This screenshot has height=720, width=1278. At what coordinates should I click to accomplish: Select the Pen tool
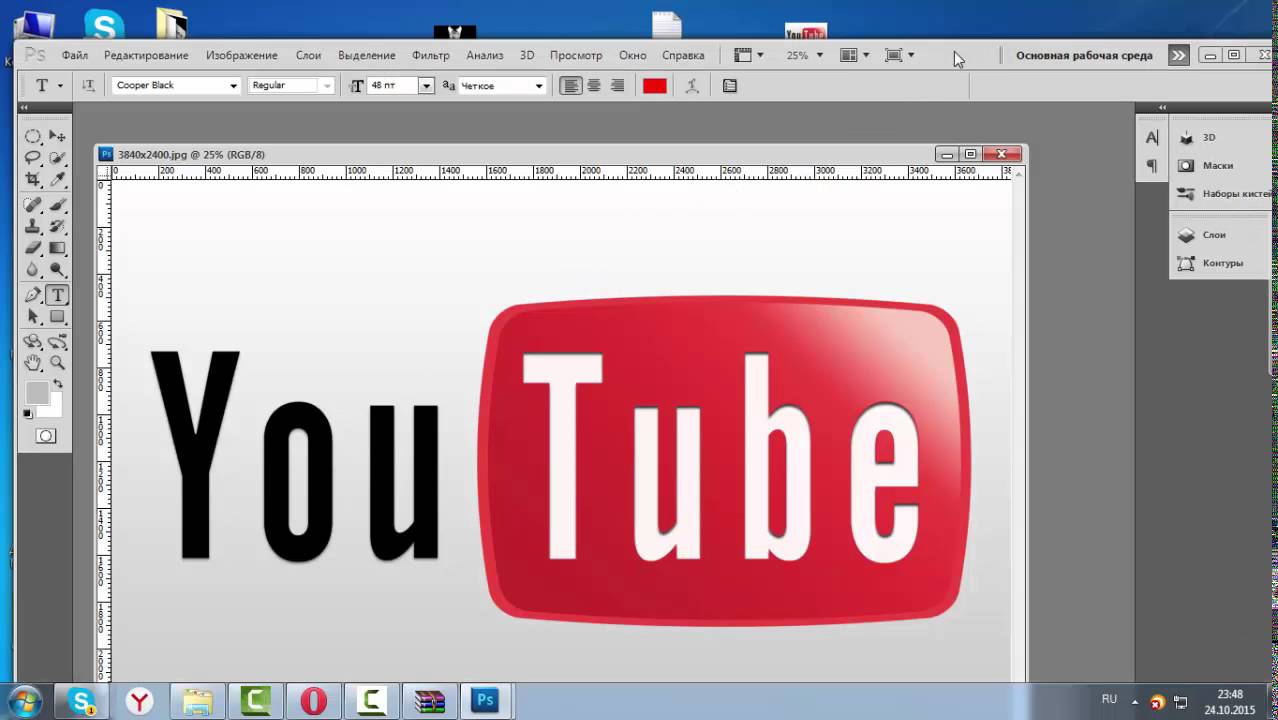[x=33, y=295]
